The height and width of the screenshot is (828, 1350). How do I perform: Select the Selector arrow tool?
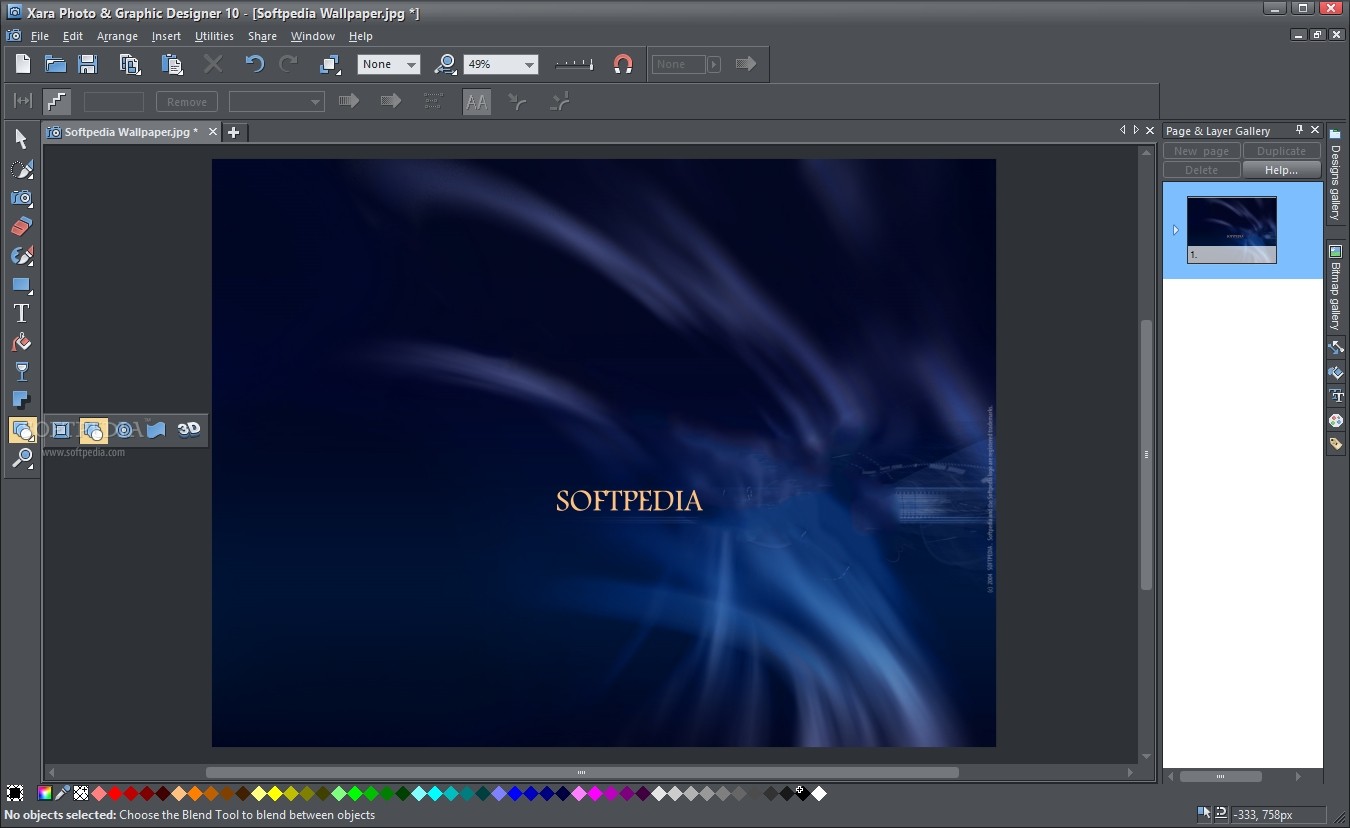pos(21,139)
